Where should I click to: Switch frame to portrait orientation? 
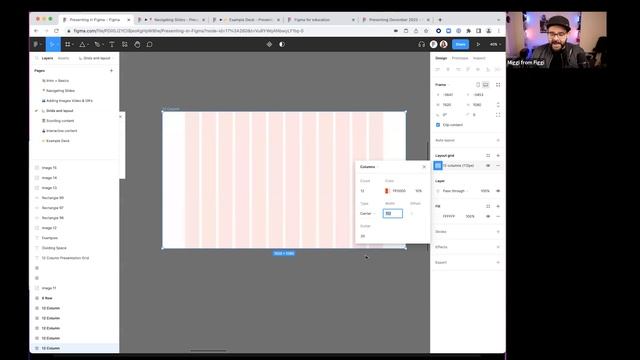pos(478,84)
